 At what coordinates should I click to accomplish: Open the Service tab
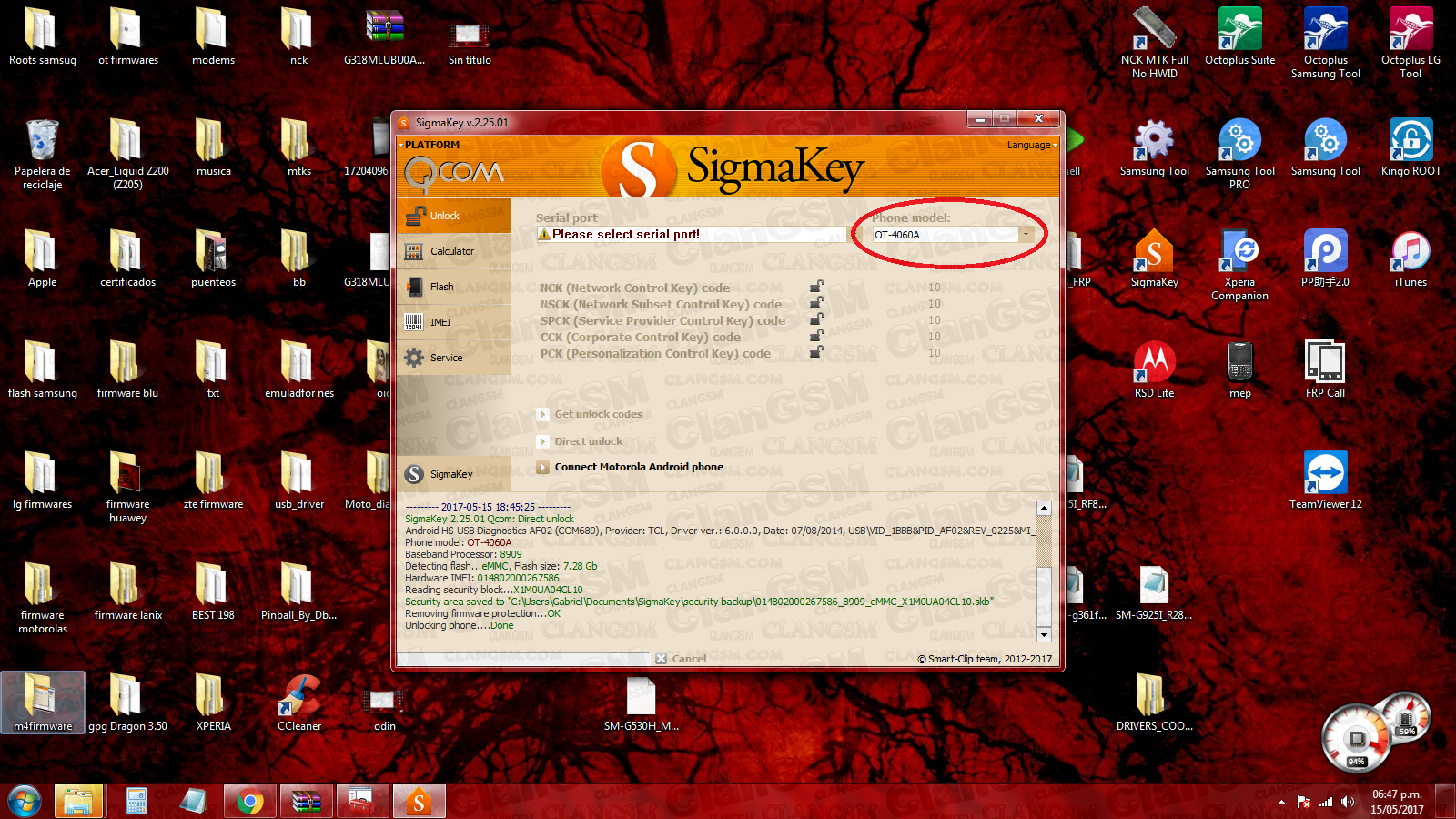(454, 358)
